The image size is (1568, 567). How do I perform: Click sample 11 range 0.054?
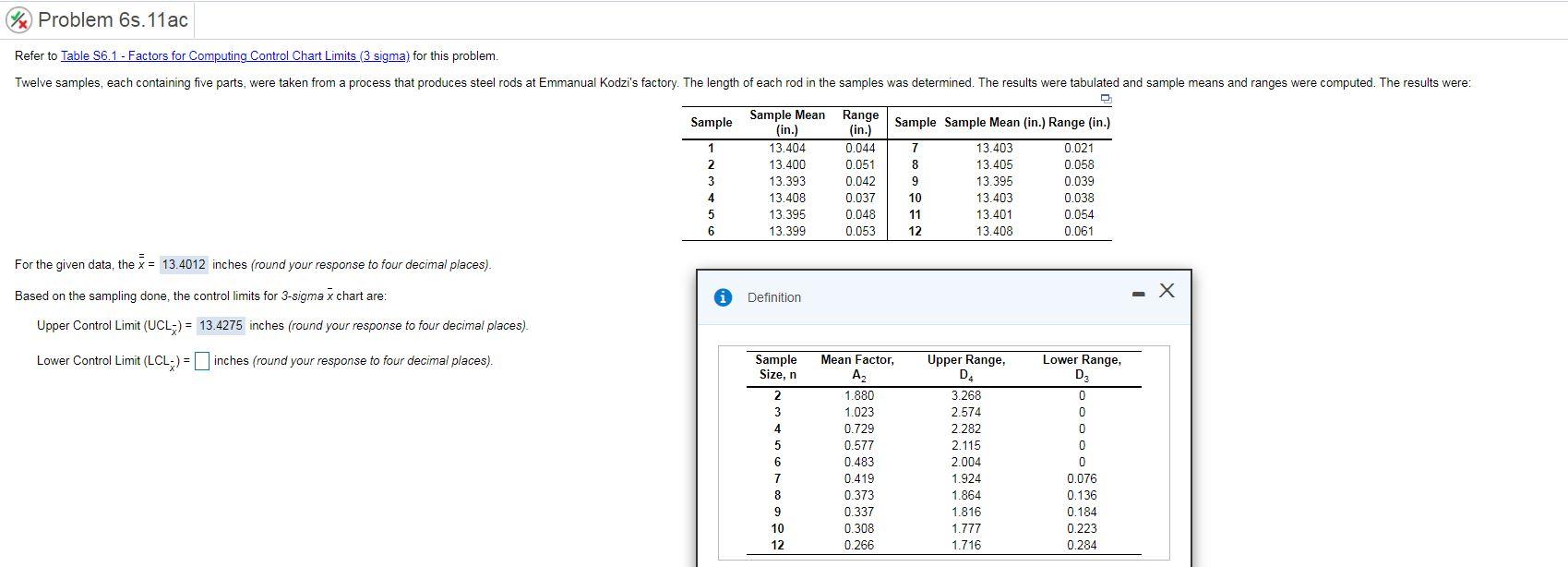coord(1079,214)
